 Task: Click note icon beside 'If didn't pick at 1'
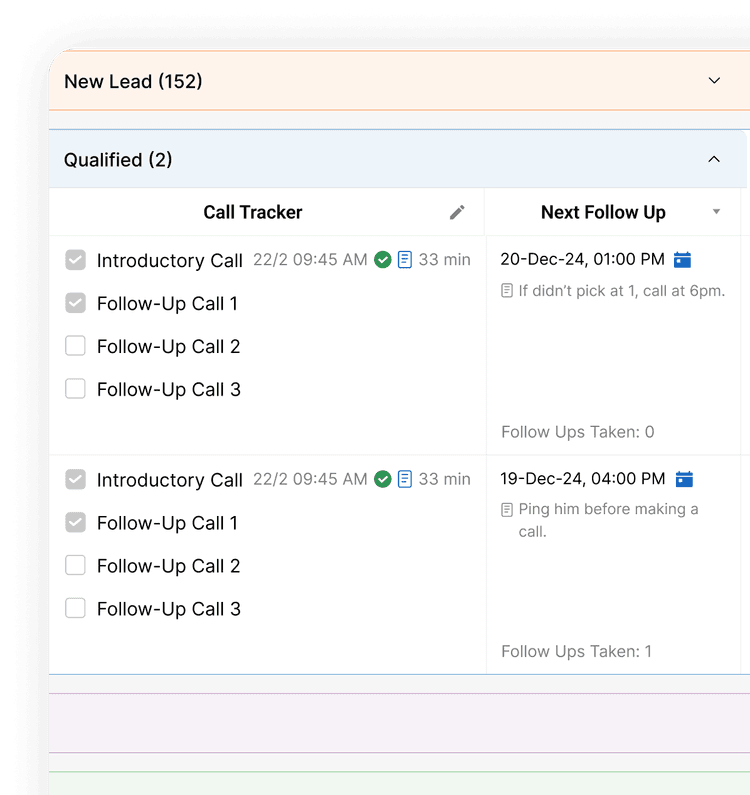coord(507,291)
